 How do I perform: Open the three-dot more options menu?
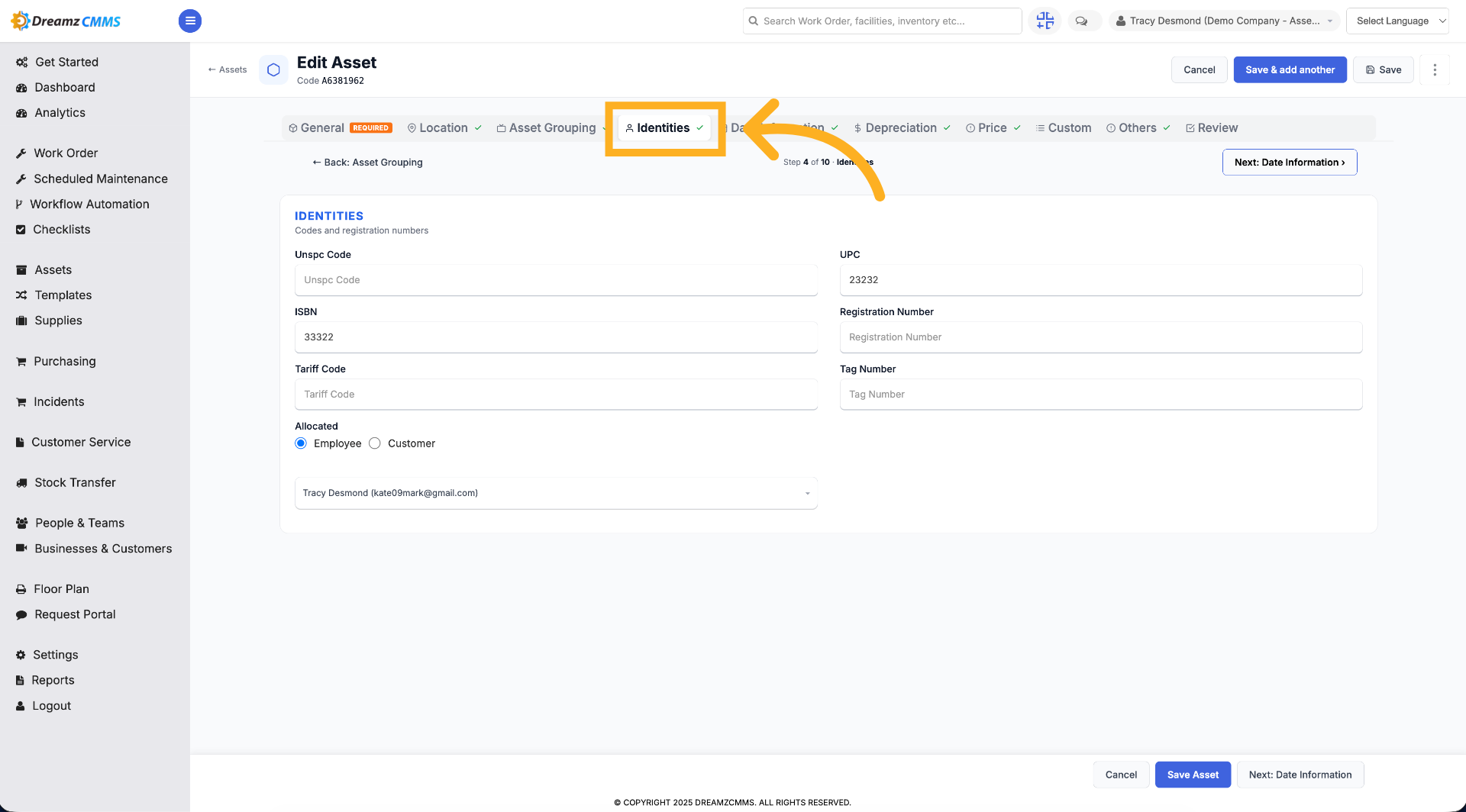point(1435,69)
